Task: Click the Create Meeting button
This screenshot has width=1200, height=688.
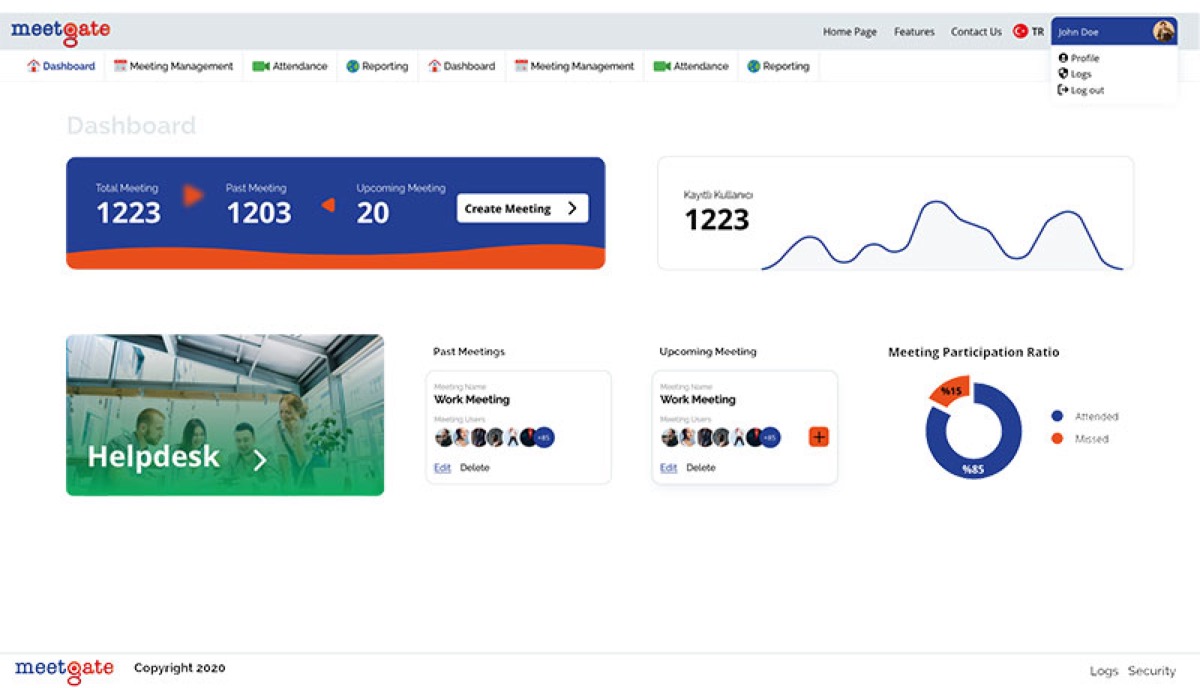Action: [x=523, y=208]
